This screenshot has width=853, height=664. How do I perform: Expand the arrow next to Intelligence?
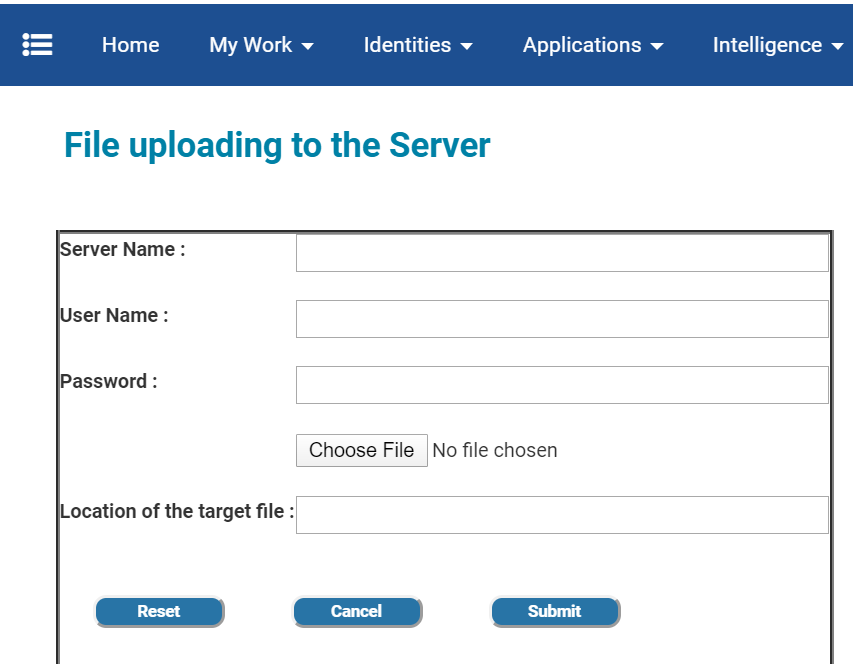(x=838, y=47)
